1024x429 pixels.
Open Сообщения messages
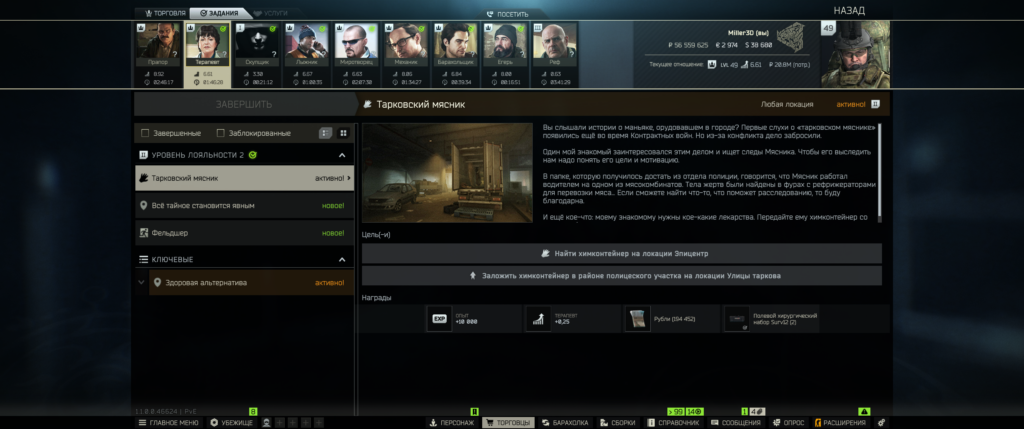point(736,422)
